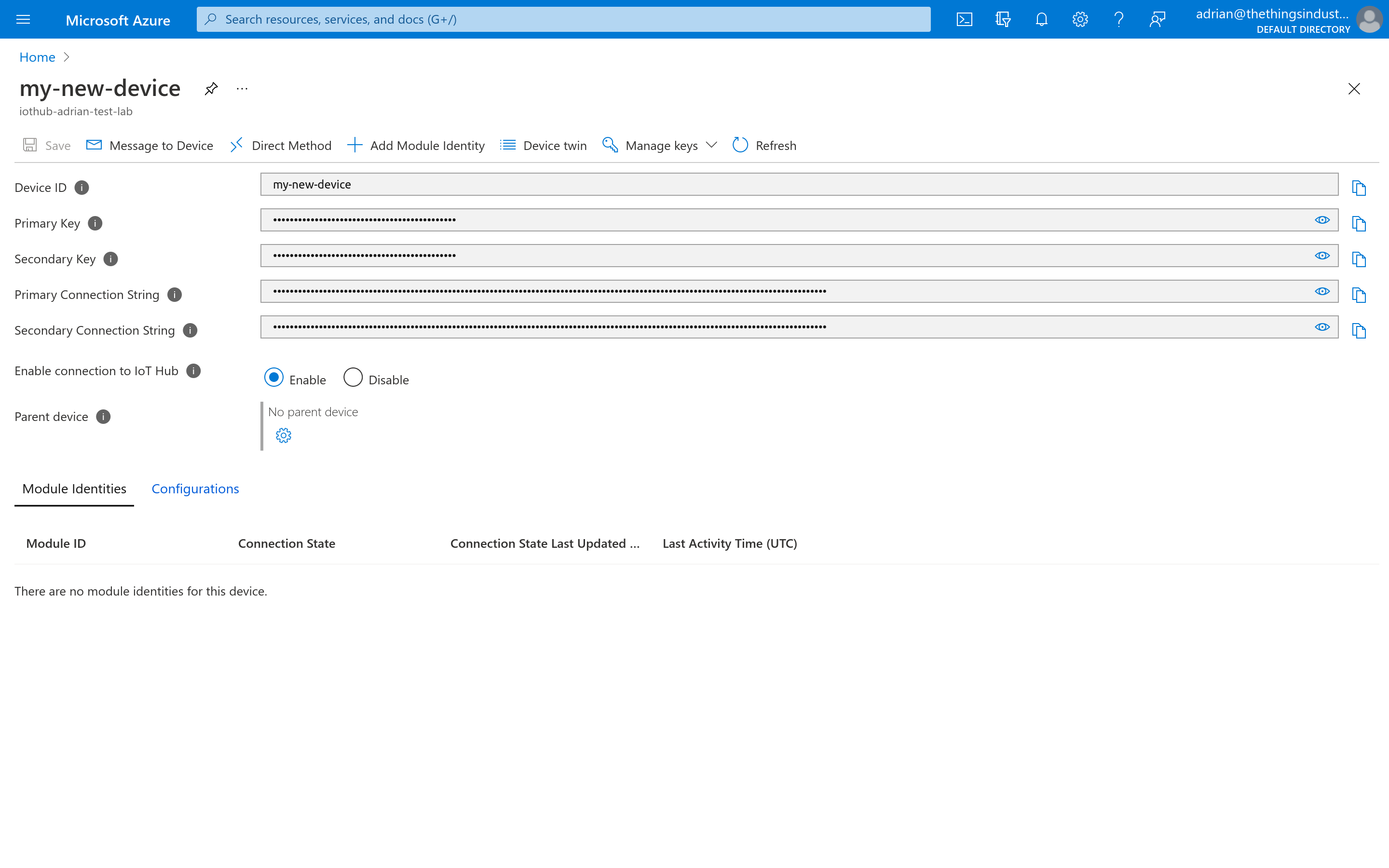Click the Azure notifications bell icon
Viewport: 1389px width, 868px height.
coord(1041,19)
